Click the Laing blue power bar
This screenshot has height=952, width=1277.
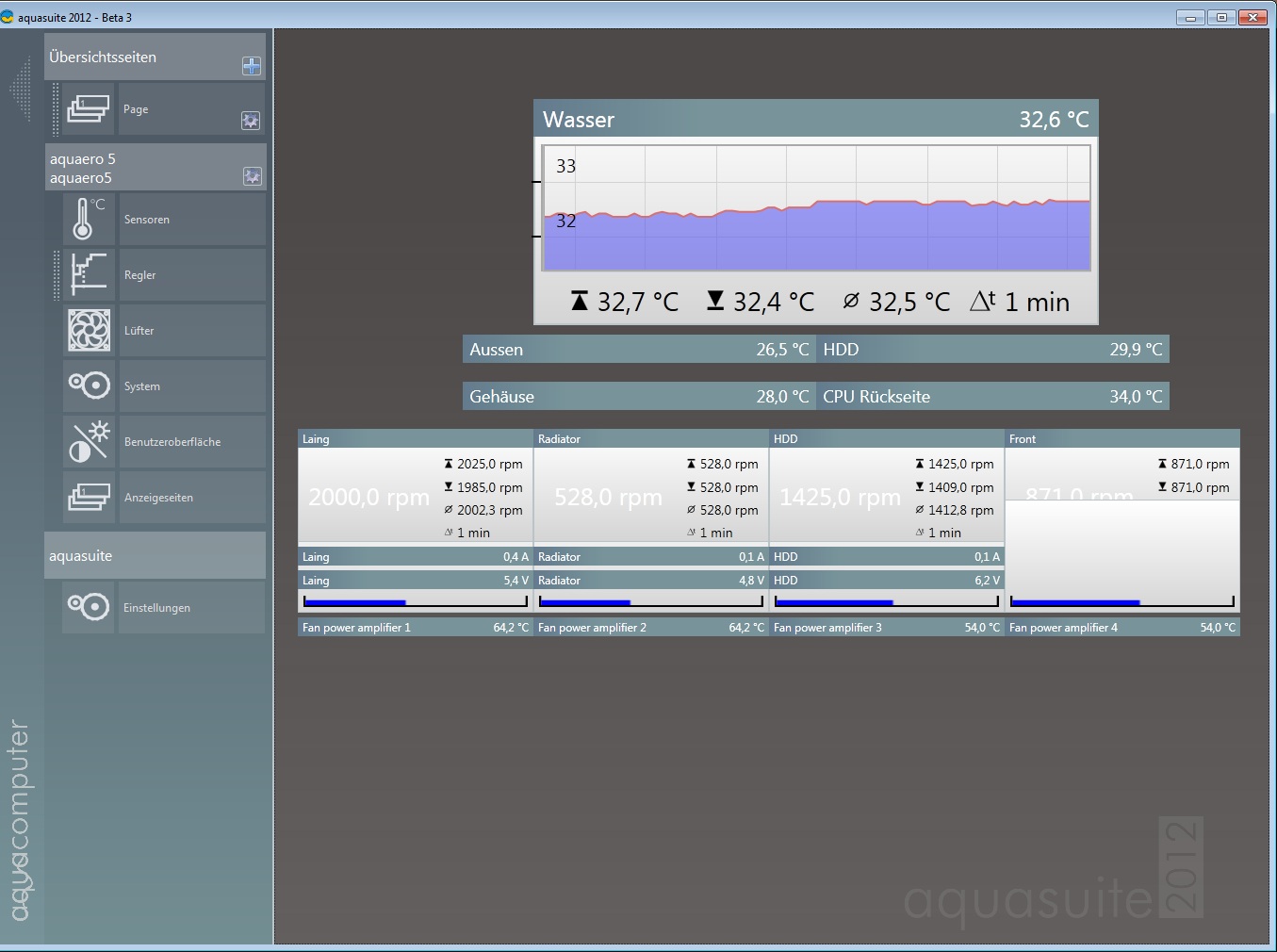pyautogui.click(x=415, y=601)
